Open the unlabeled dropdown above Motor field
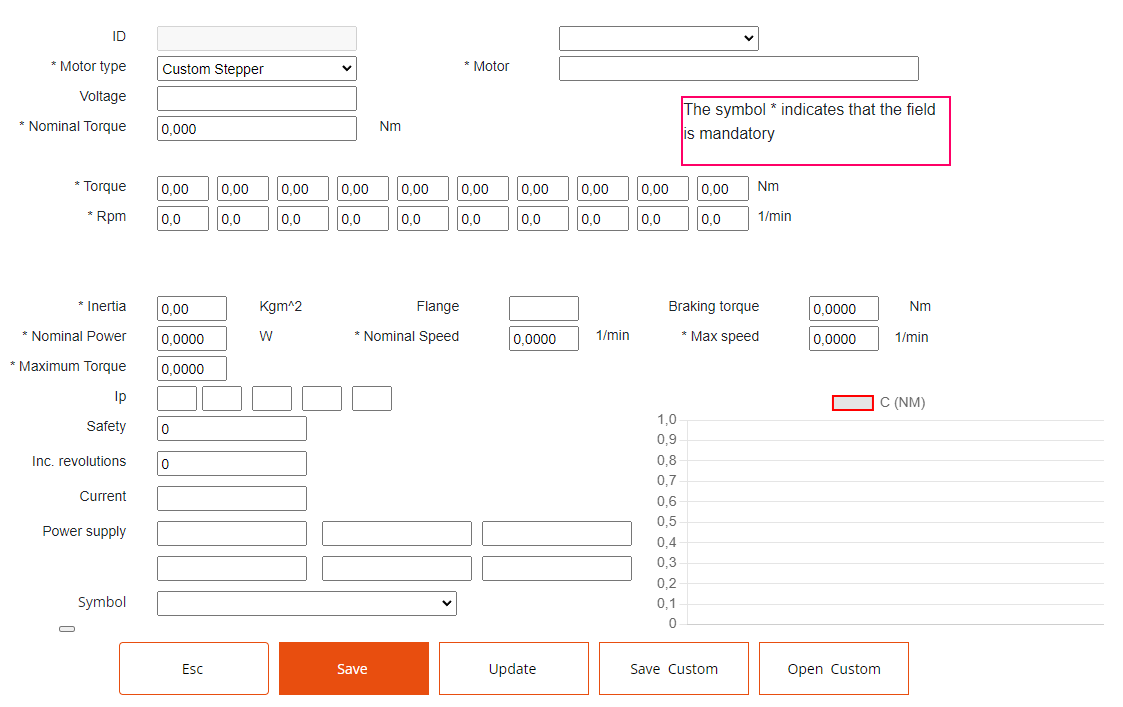This screenshot has height=707, width=1123. pyautogui.click(x=658, y=38)
